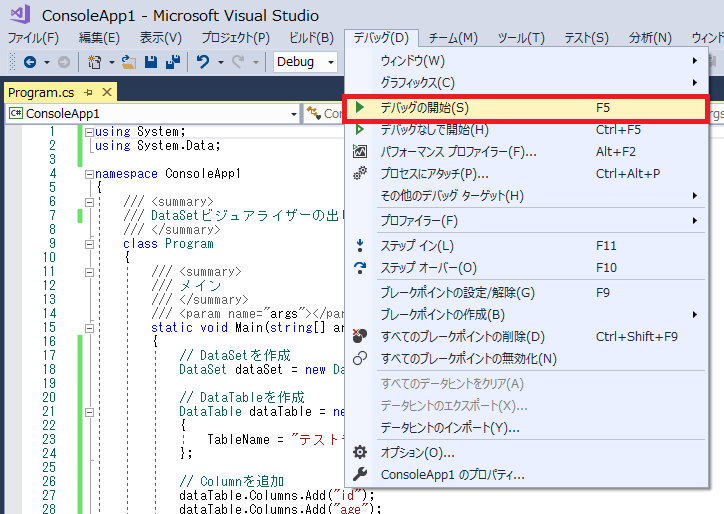Image resolution: width=724 pixels, height=514 pixels.
Task: Click the gears icon for プロセスにアタッチ
Action: tap(360, 173)
